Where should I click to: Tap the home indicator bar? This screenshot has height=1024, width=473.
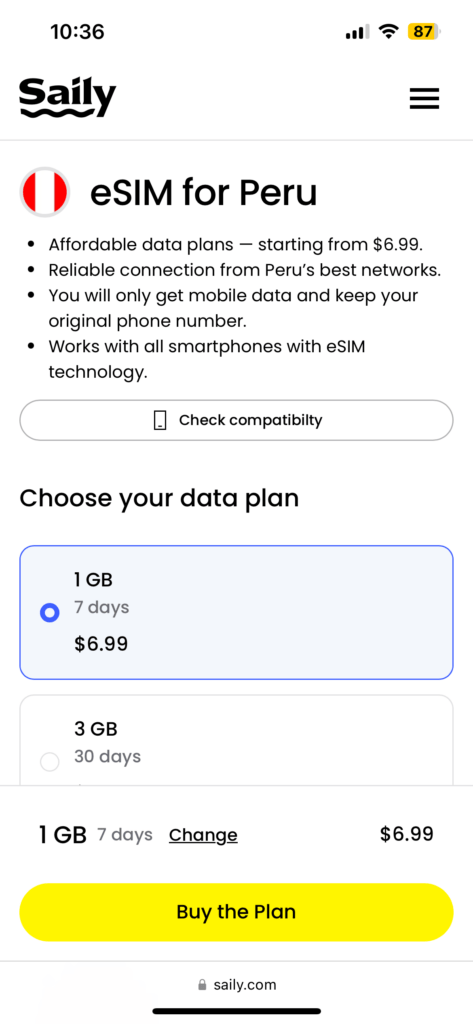click(x=236, y=1011)
